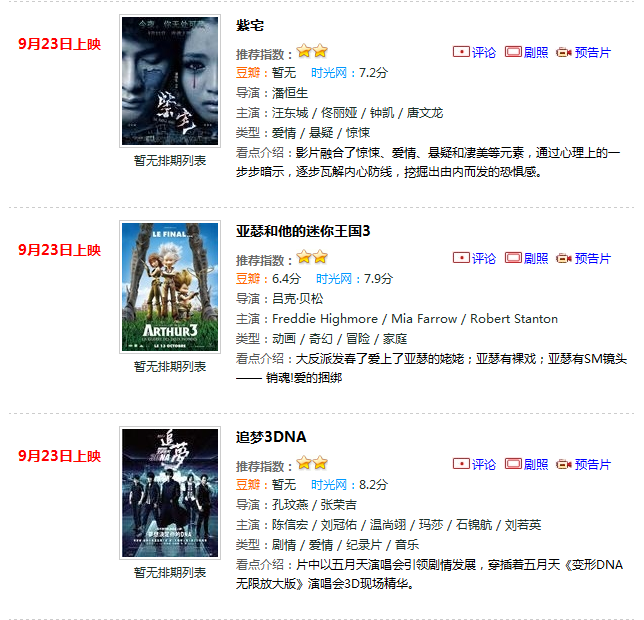
Task: Click the 预告片 camera icon for 追梦3DNA
Action: pyautogui.click(x=564, y=464)
